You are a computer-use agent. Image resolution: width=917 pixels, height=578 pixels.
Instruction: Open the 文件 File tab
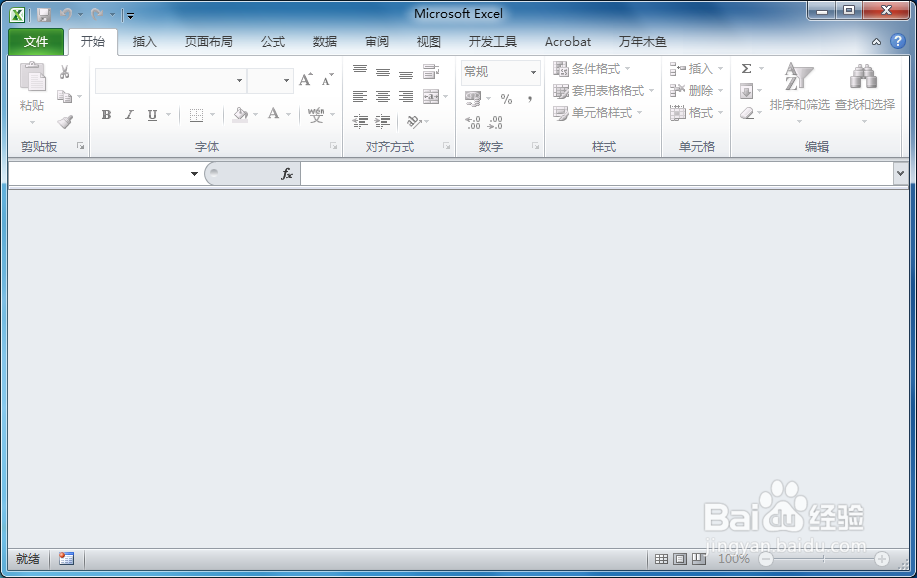click(x=36, y=42)
